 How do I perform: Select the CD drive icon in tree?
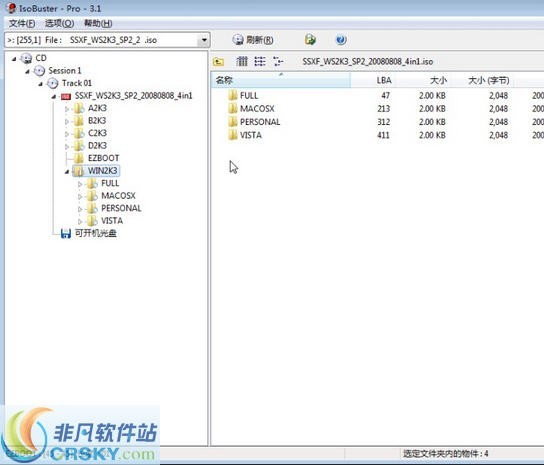point(26,58)
